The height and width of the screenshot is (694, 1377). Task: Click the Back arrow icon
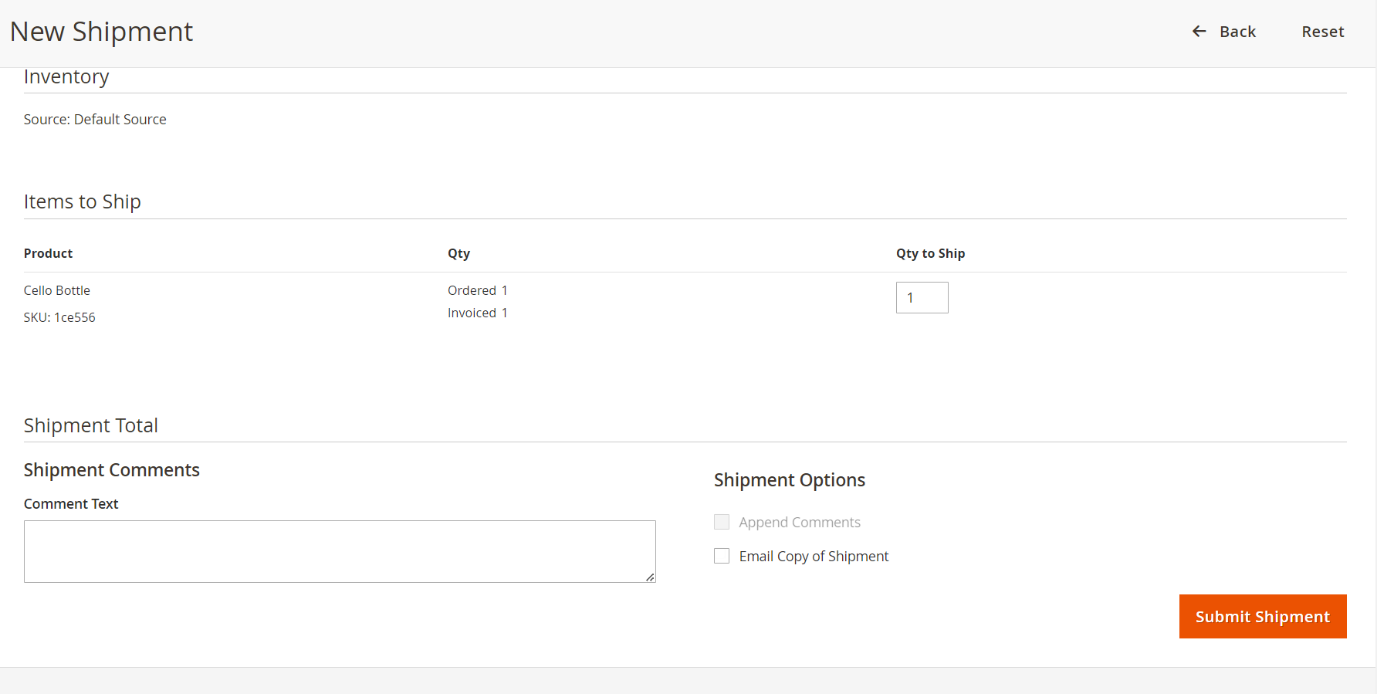coord(1199,32)
